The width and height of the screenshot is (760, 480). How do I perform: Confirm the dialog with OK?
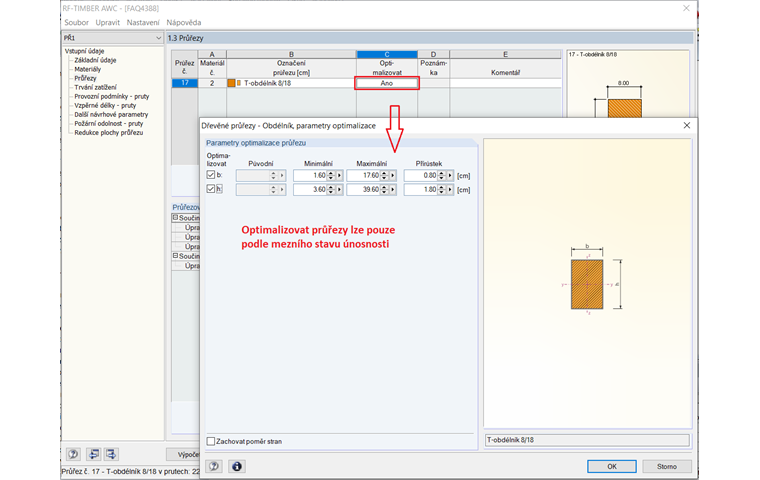(612, 466)
